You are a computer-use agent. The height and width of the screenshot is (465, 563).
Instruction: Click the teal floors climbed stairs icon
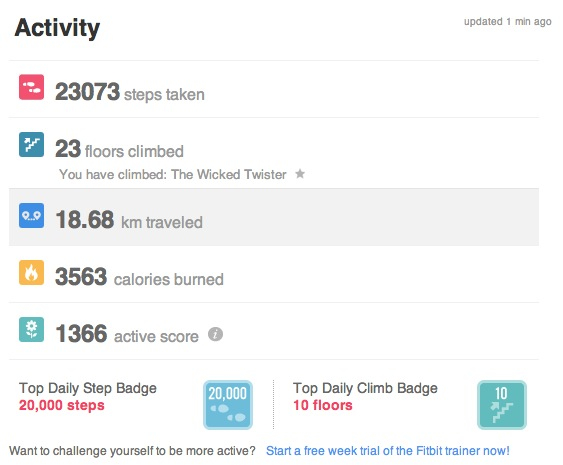(x=32, y=144)
